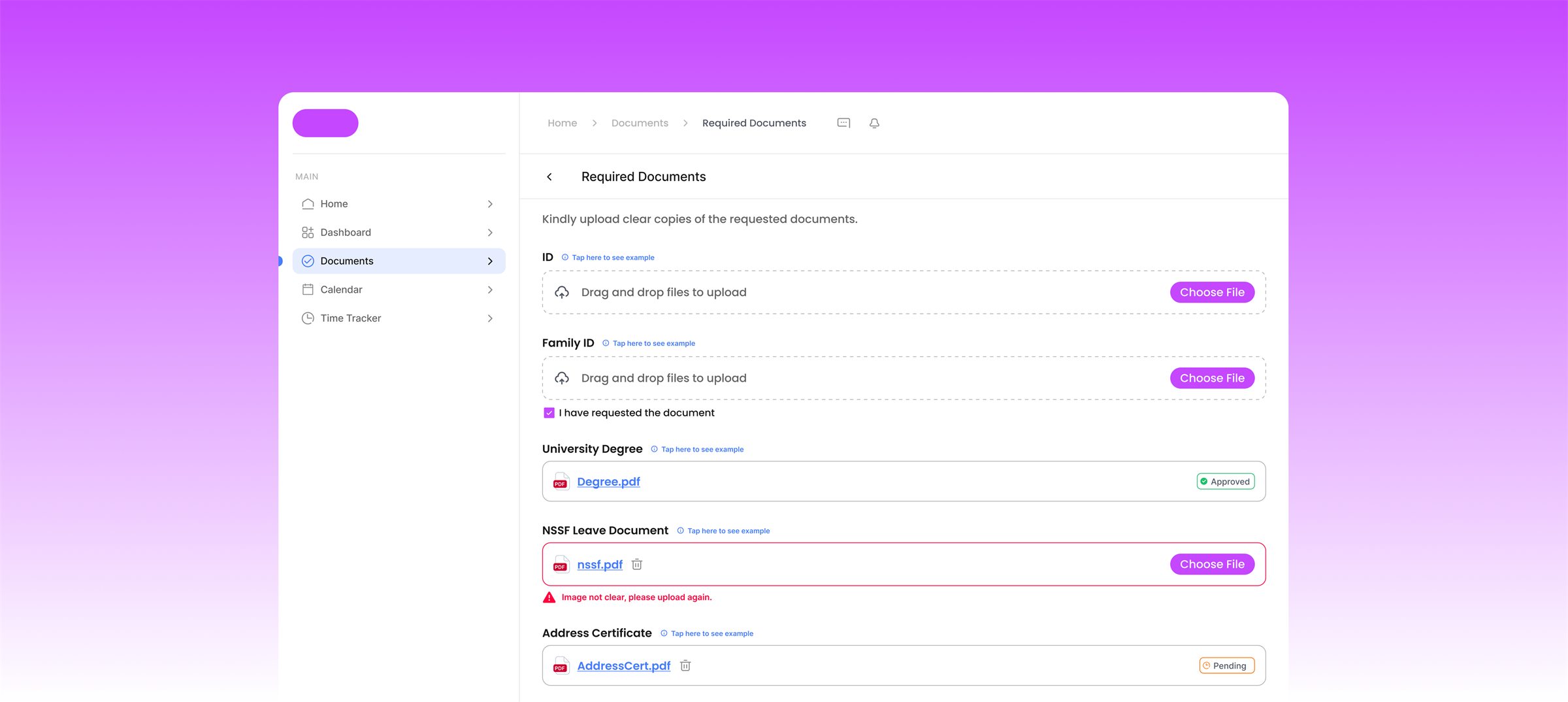Screen dimensions: 1568x702
Task: Click the PDF icon next to AddressCert.pdf
Action: 561,665
